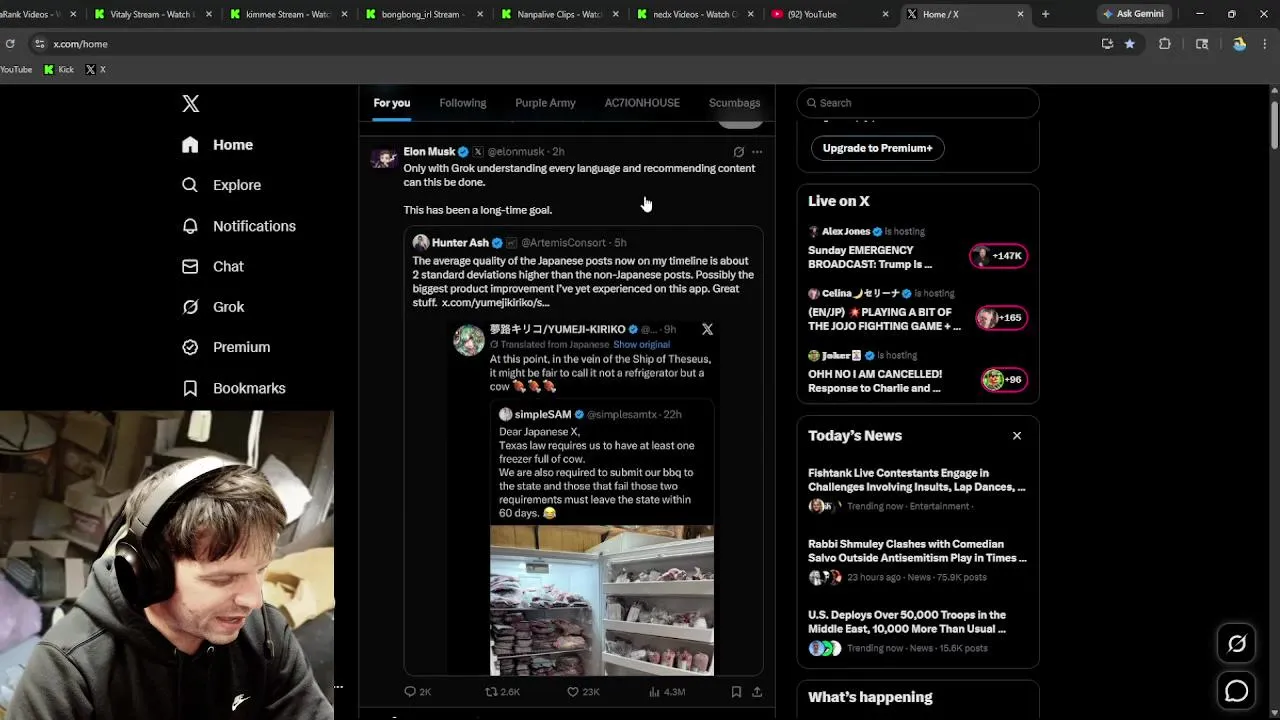
Task: Reply to Elon Musk's post
Action: pos(417,691)
